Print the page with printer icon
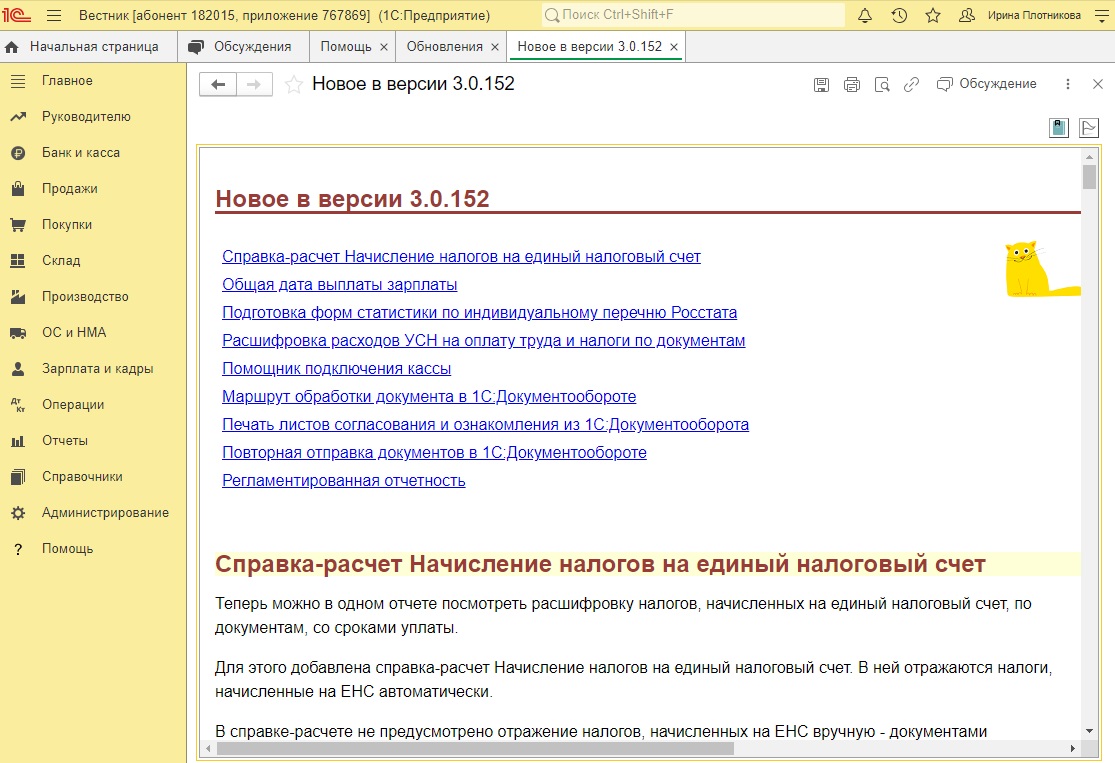The height and width of the screenshot is (763, 1115). (851, 85)
